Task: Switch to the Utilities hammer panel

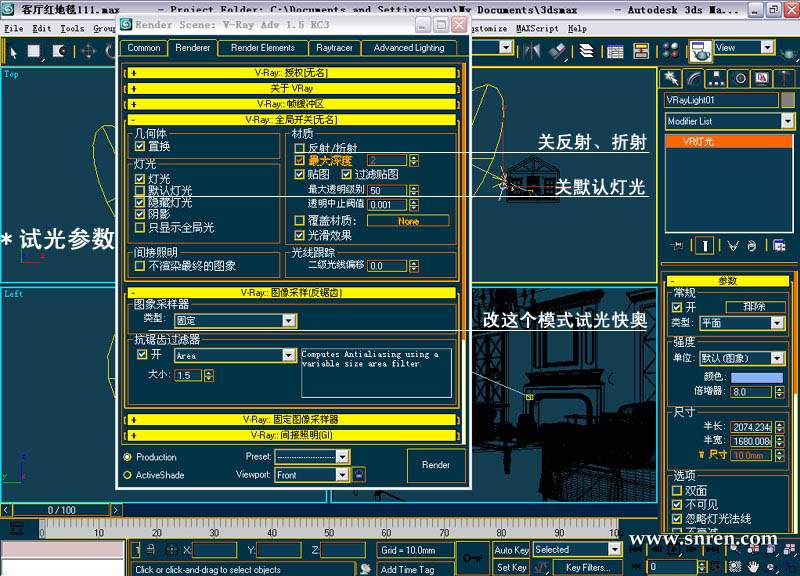Action: point(784,78)
